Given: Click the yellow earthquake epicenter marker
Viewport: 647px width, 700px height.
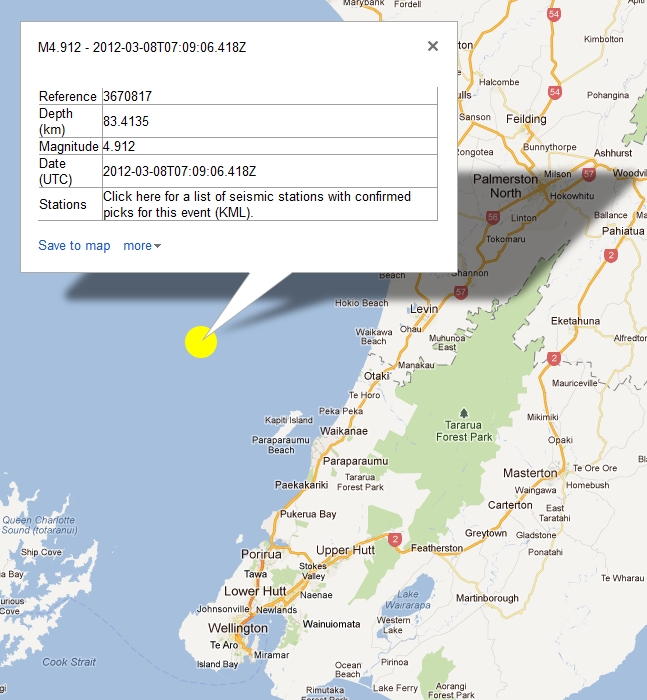Looking at the screenshot, I should pos(201,341).
